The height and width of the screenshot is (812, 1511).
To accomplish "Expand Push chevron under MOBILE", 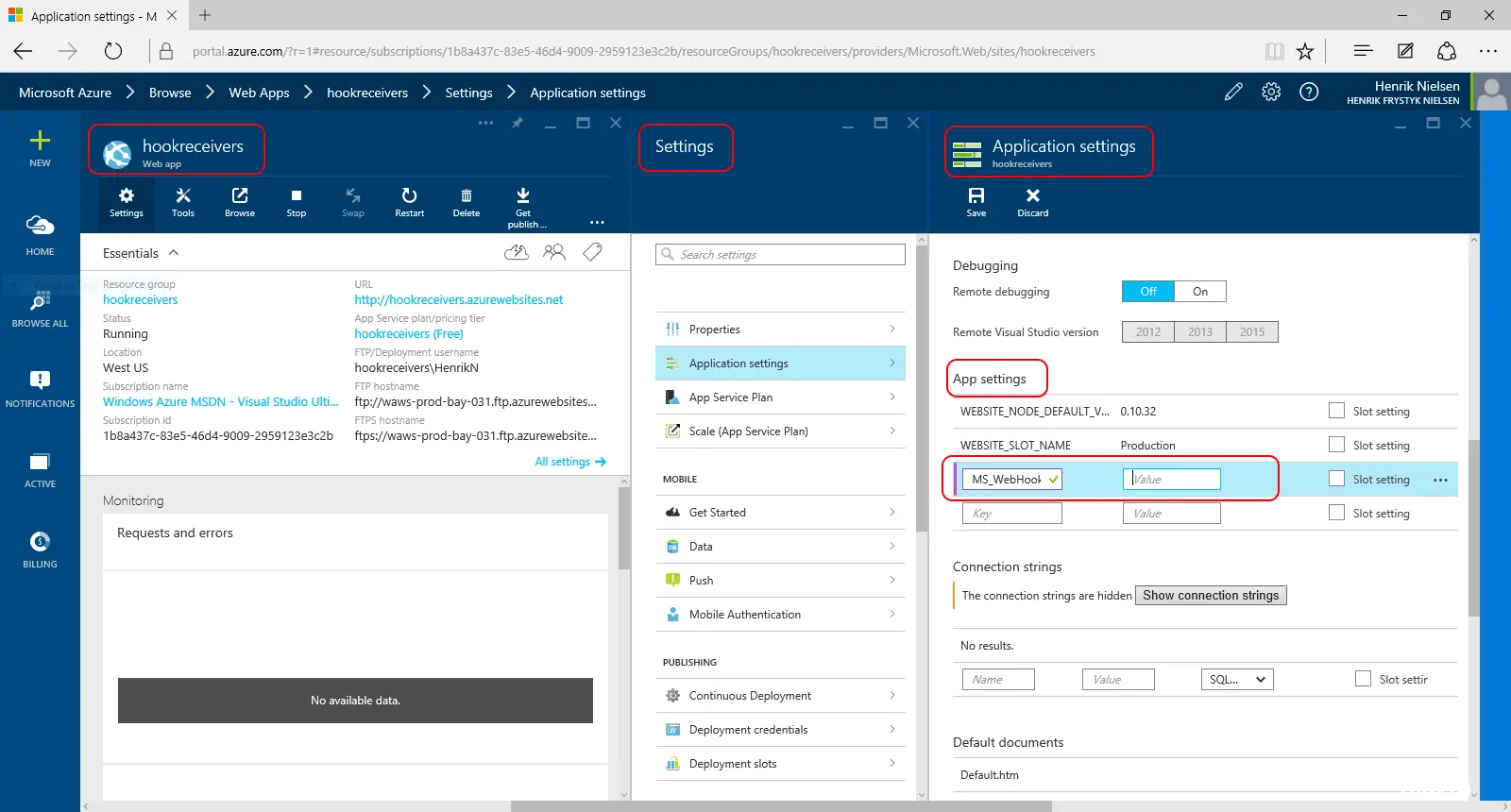I will click(892, 580).
